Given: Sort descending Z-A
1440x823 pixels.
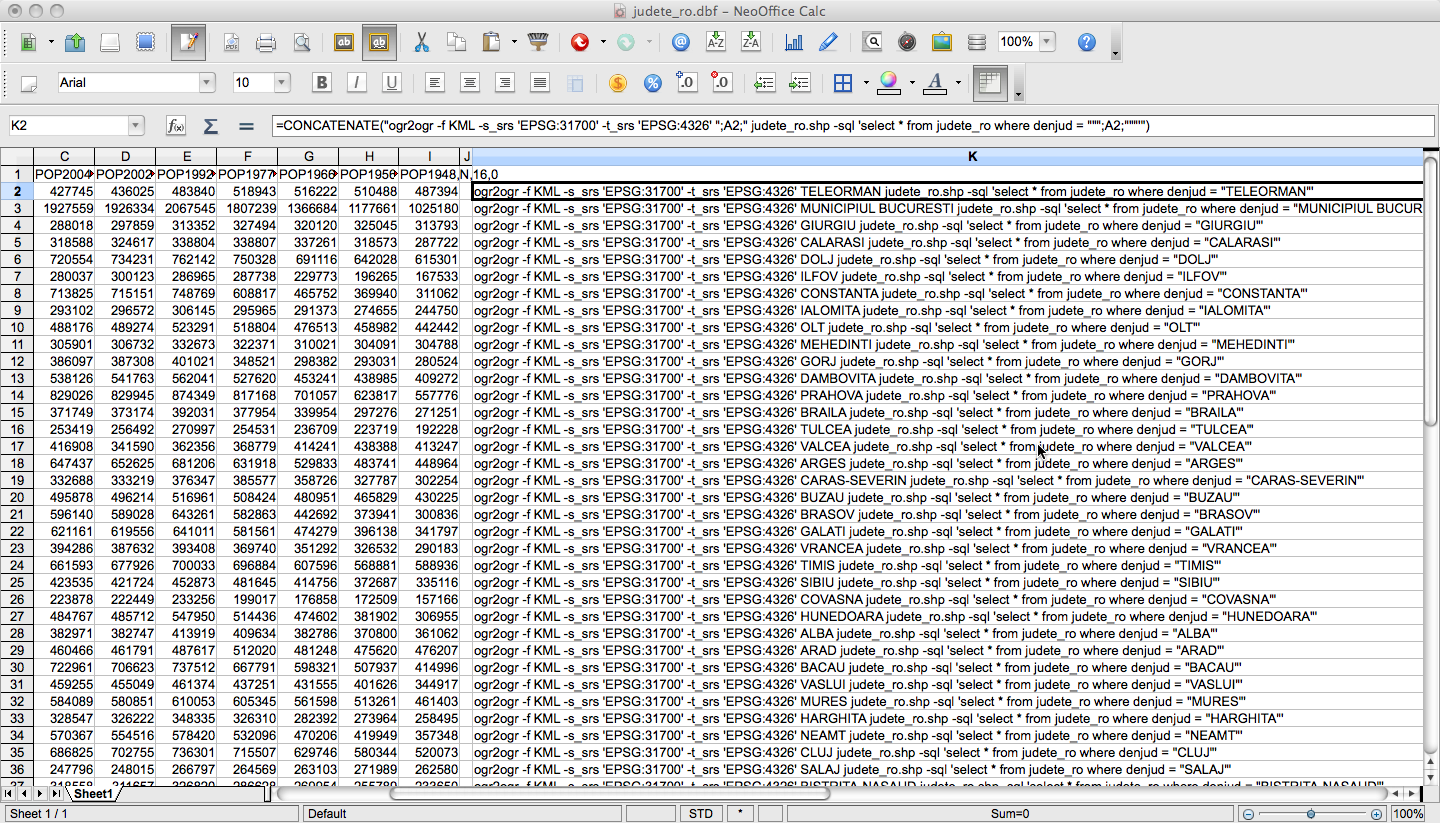Looking at the screenshot, I should tap(751, 42).
